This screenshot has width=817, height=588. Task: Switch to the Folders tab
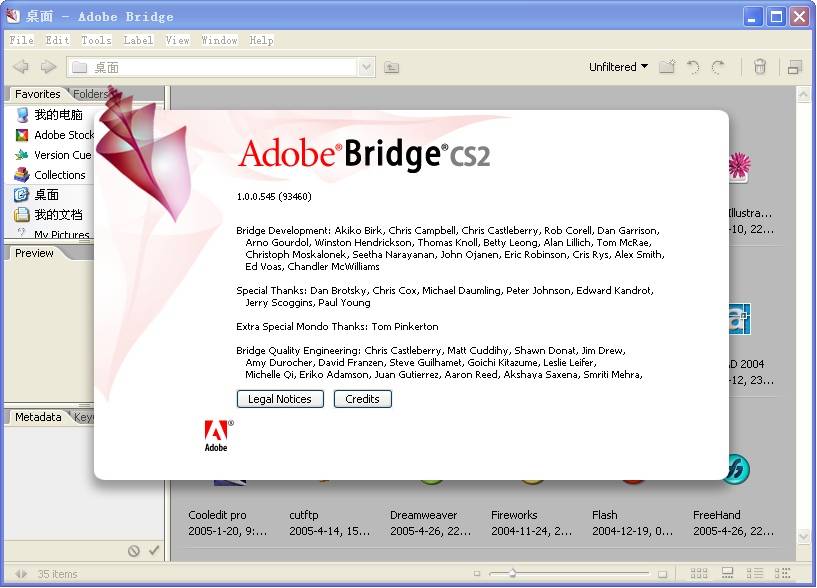point(90,94)
